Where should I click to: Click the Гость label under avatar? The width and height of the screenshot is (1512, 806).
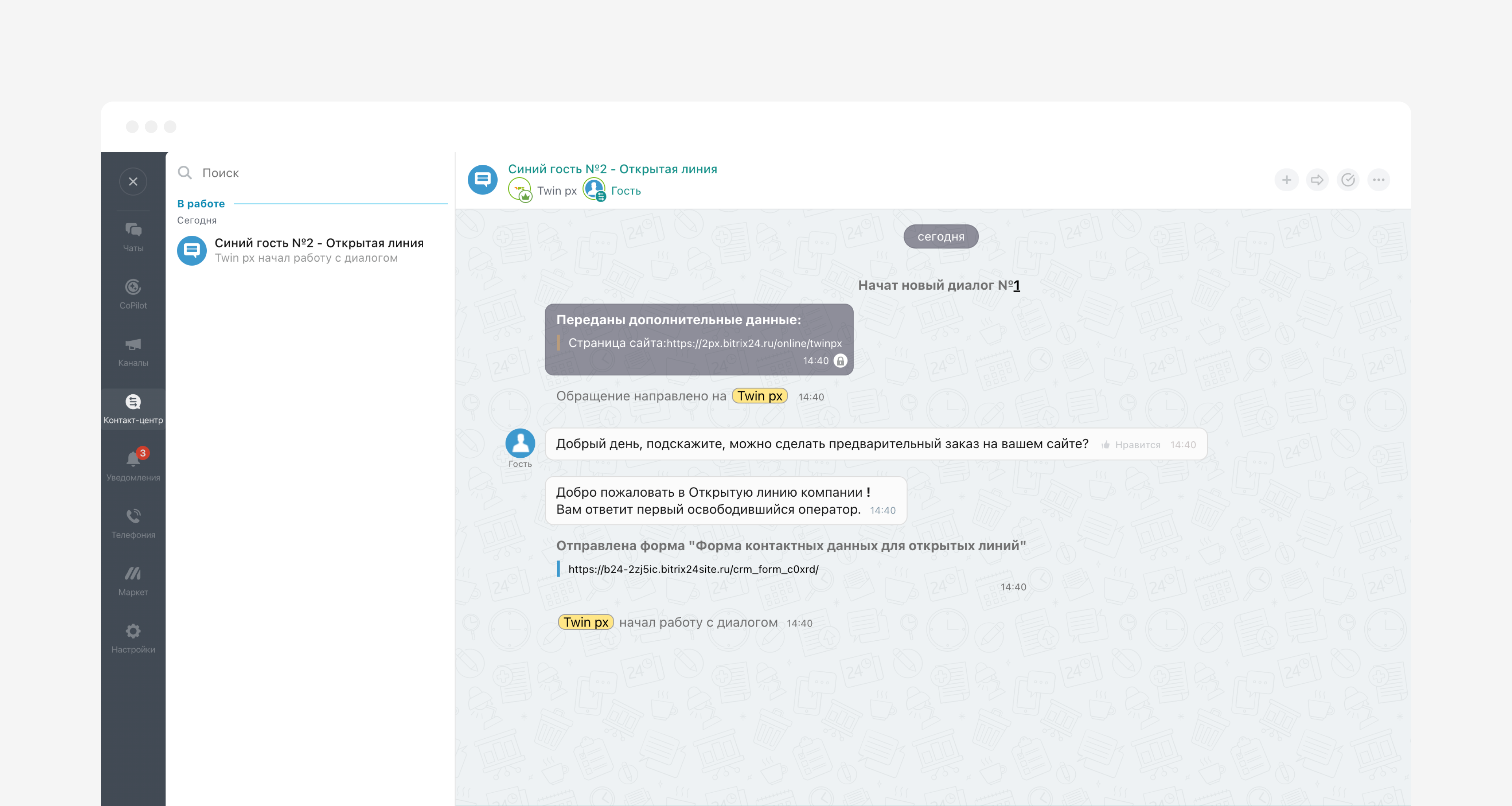[x=520, y=464]
